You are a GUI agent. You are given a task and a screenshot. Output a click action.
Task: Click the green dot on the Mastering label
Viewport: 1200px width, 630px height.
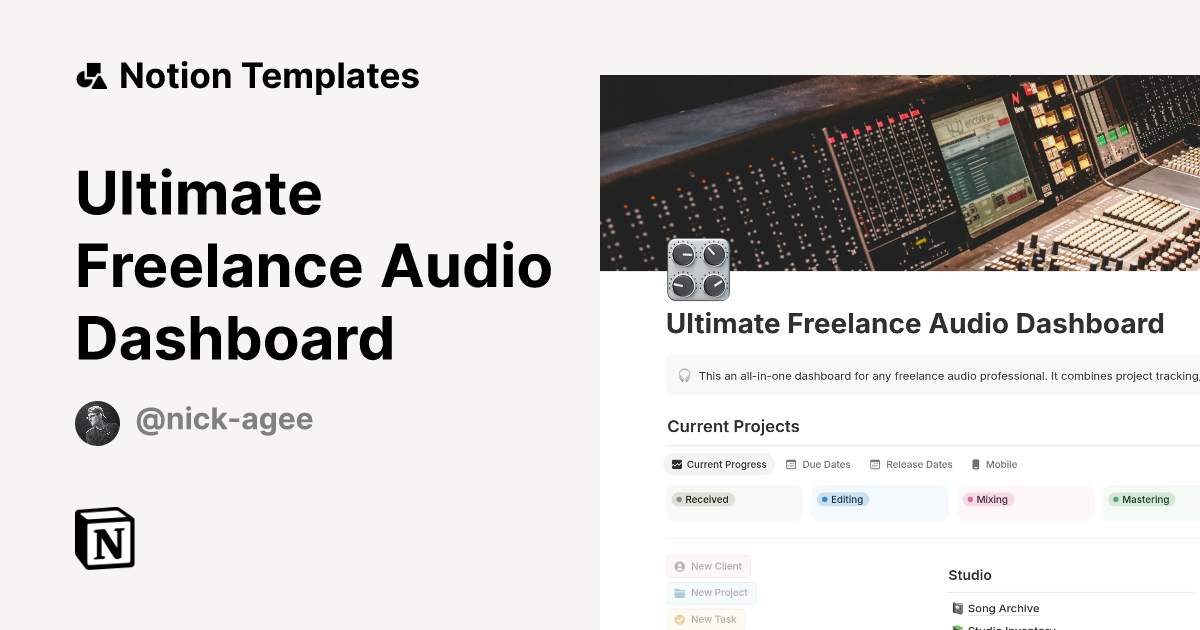[x=1117, y=499]
